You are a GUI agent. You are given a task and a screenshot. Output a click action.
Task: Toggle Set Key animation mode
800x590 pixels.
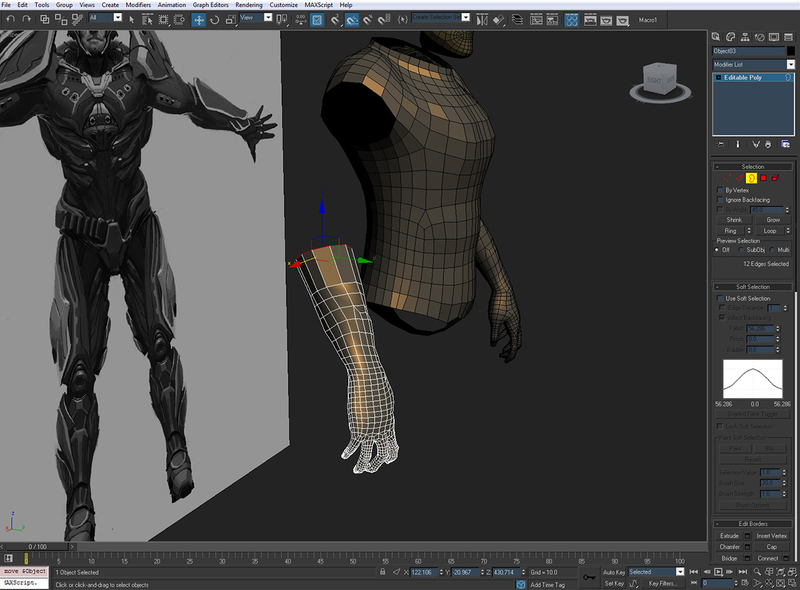coord(614,583)
